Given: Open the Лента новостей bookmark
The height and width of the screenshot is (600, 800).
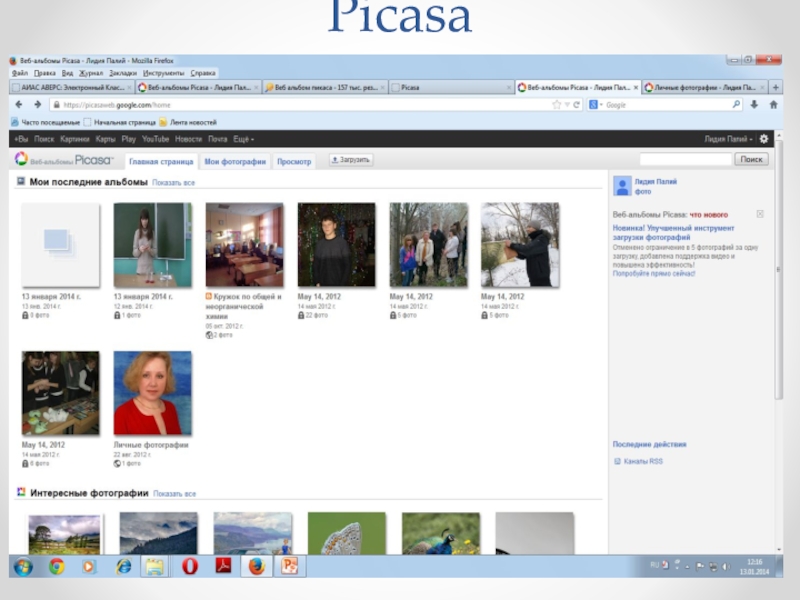Looking at the screenshot, I should tap(188, 122).
